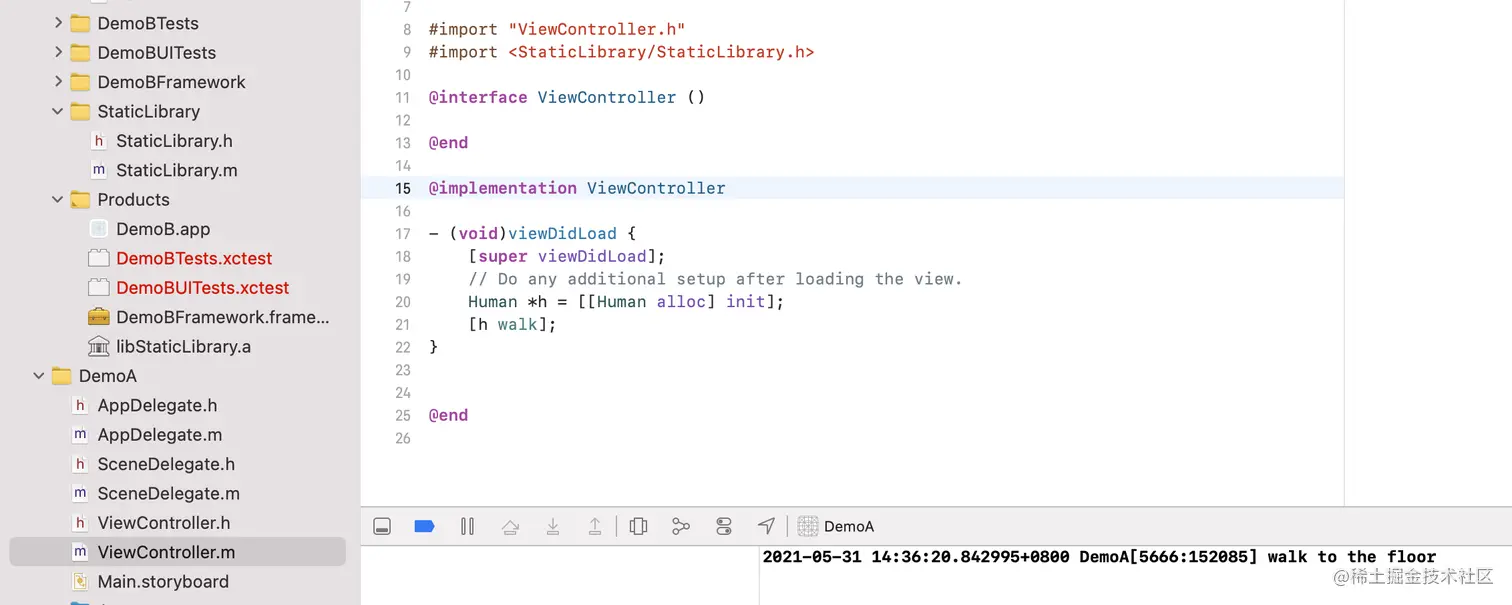Click @implementation ViewController line
This screenshot has width=1512, height=605.
coord(577,188)
